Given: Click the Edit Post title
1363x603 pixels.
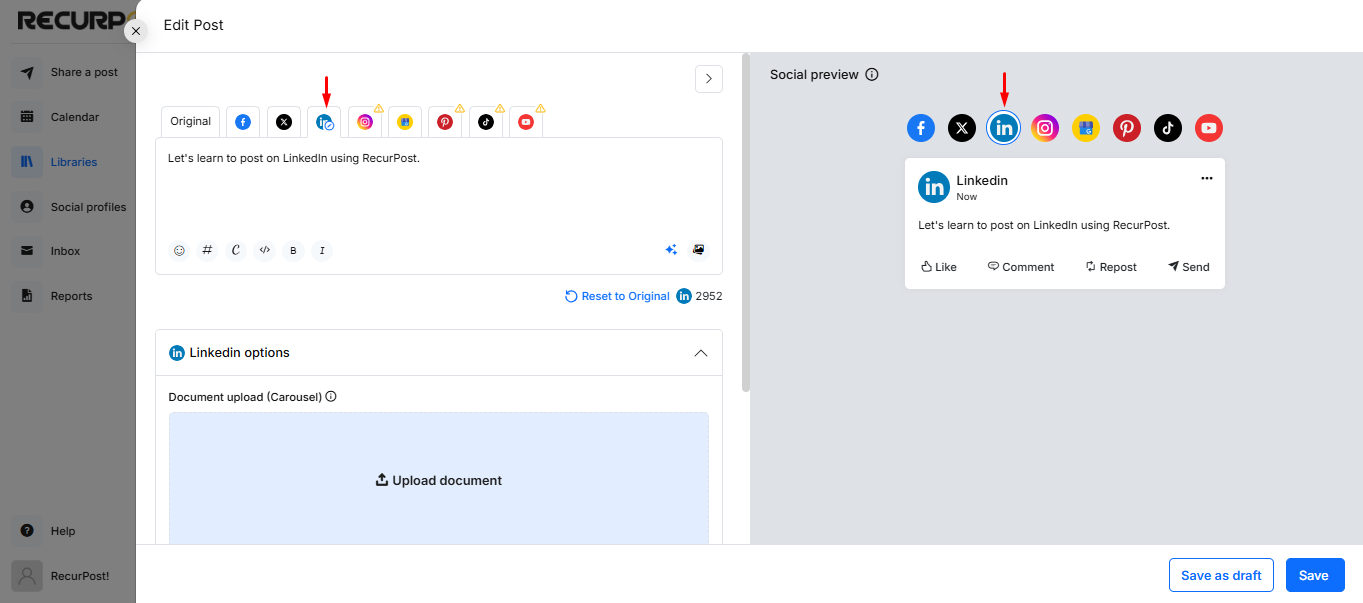Looking at the screenshot, I should tap(194, 25).
